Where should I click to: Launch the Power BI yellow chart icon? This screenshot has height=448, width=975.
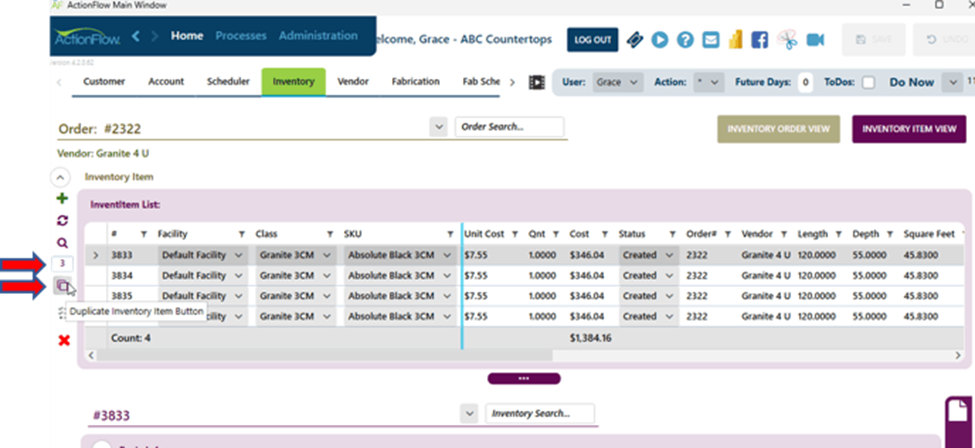tap(736, 40)
